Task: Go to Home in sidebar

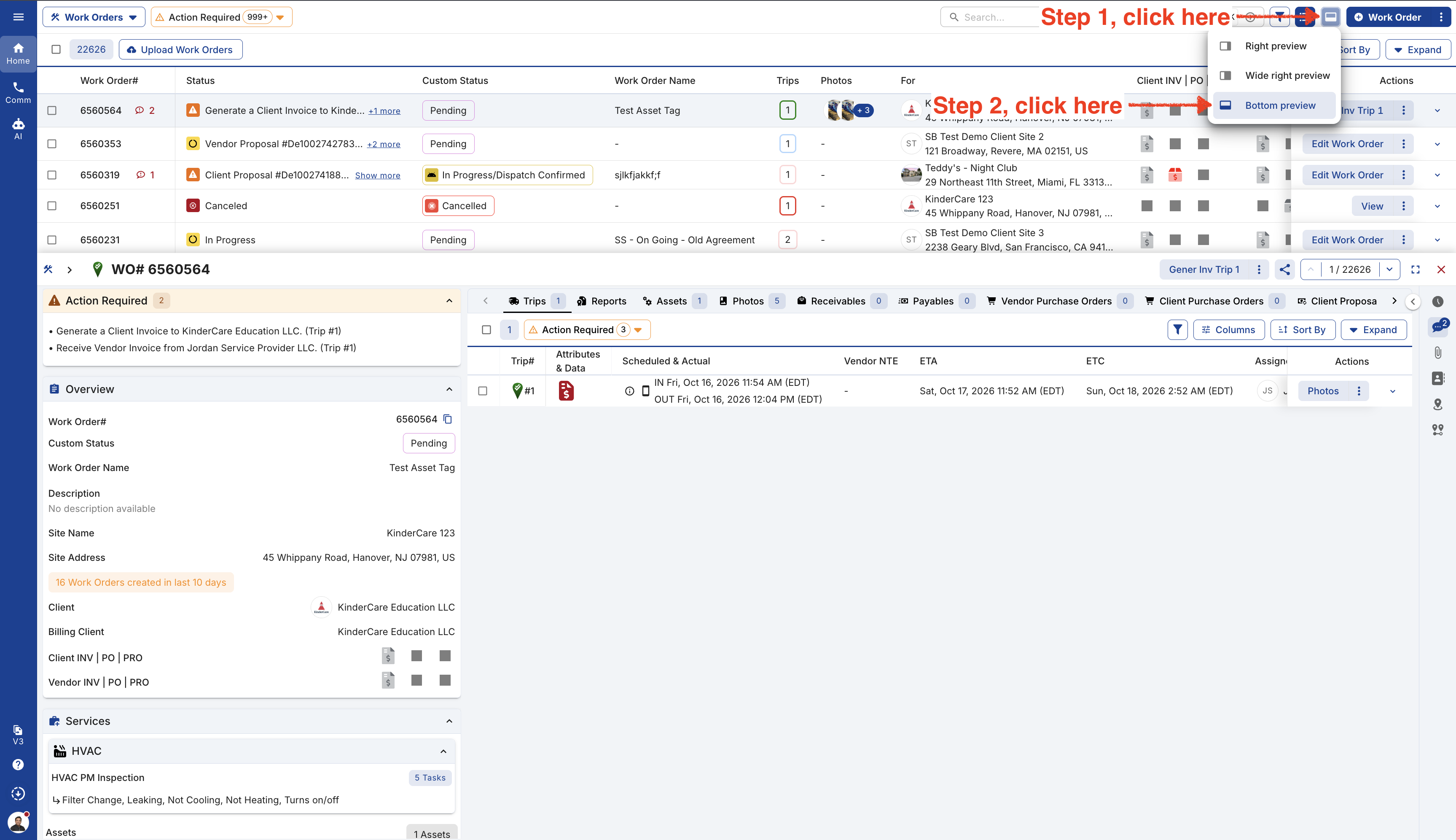Action: tap(19, 54)
